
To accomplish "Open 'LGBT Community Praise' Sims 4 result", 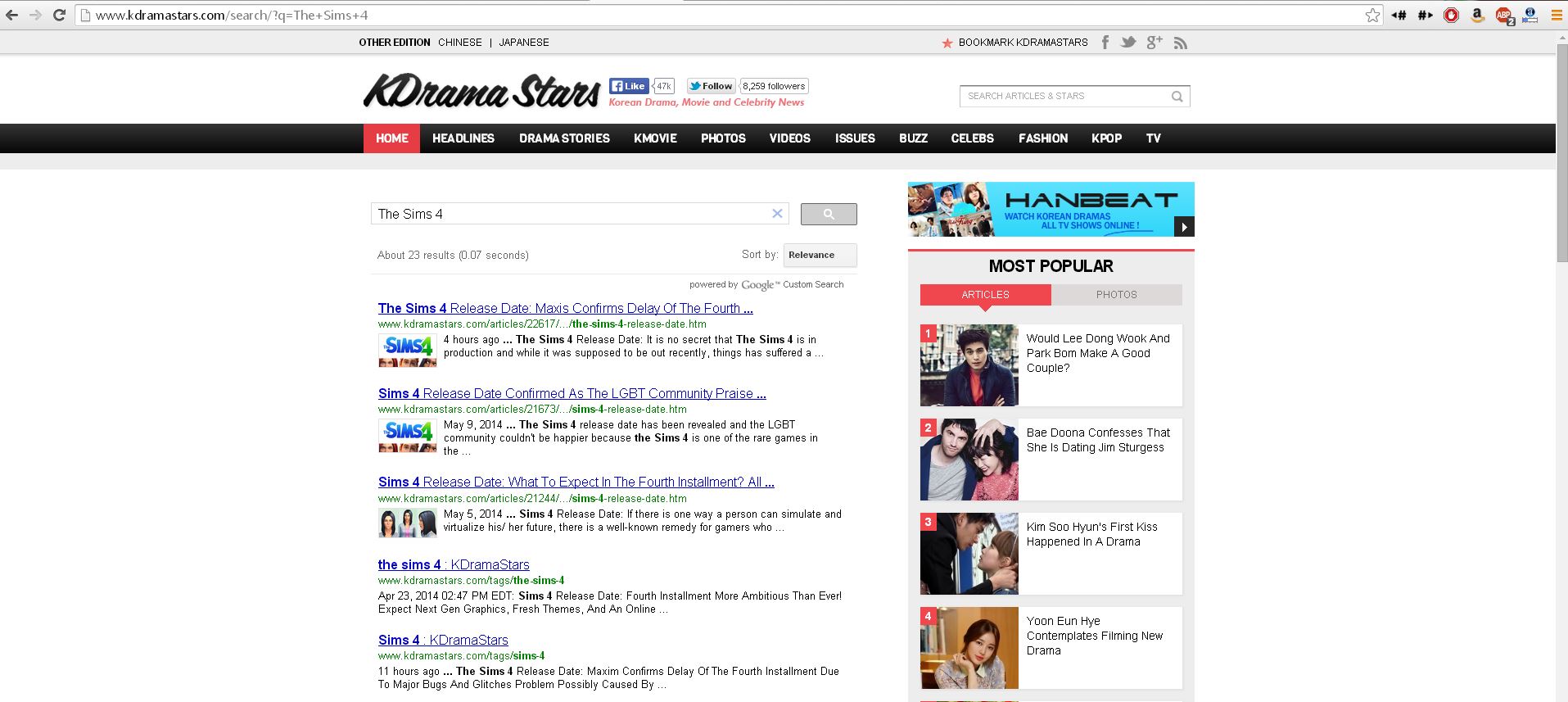I will 572,394.
